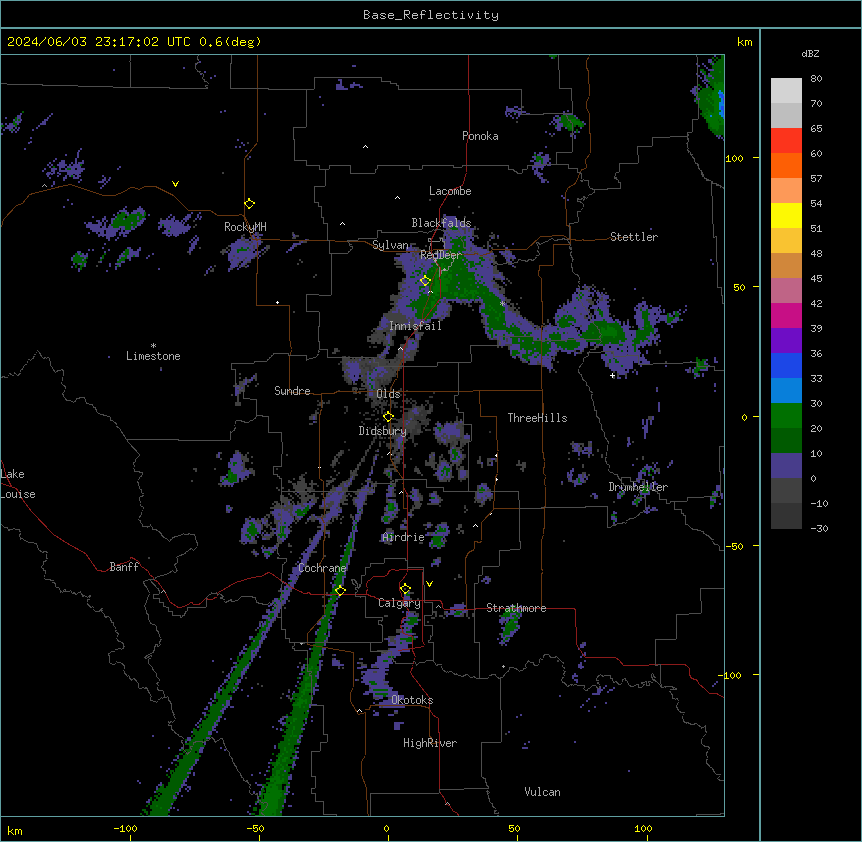Click the Olds city label
This screenshot has width=862, height=842.
coord(388,394)
